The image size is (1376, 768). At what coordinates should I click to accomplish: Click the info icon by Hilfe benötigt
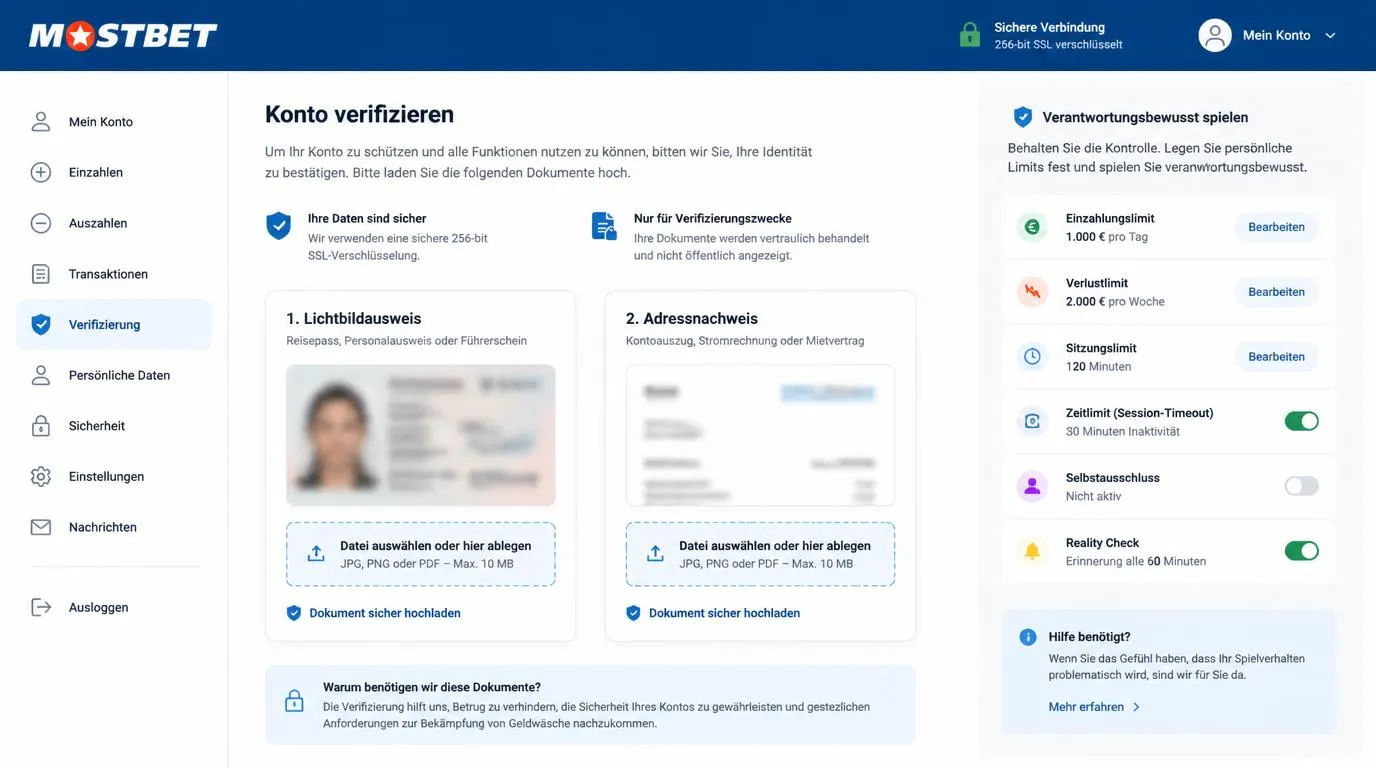[x=1028, y=637]
